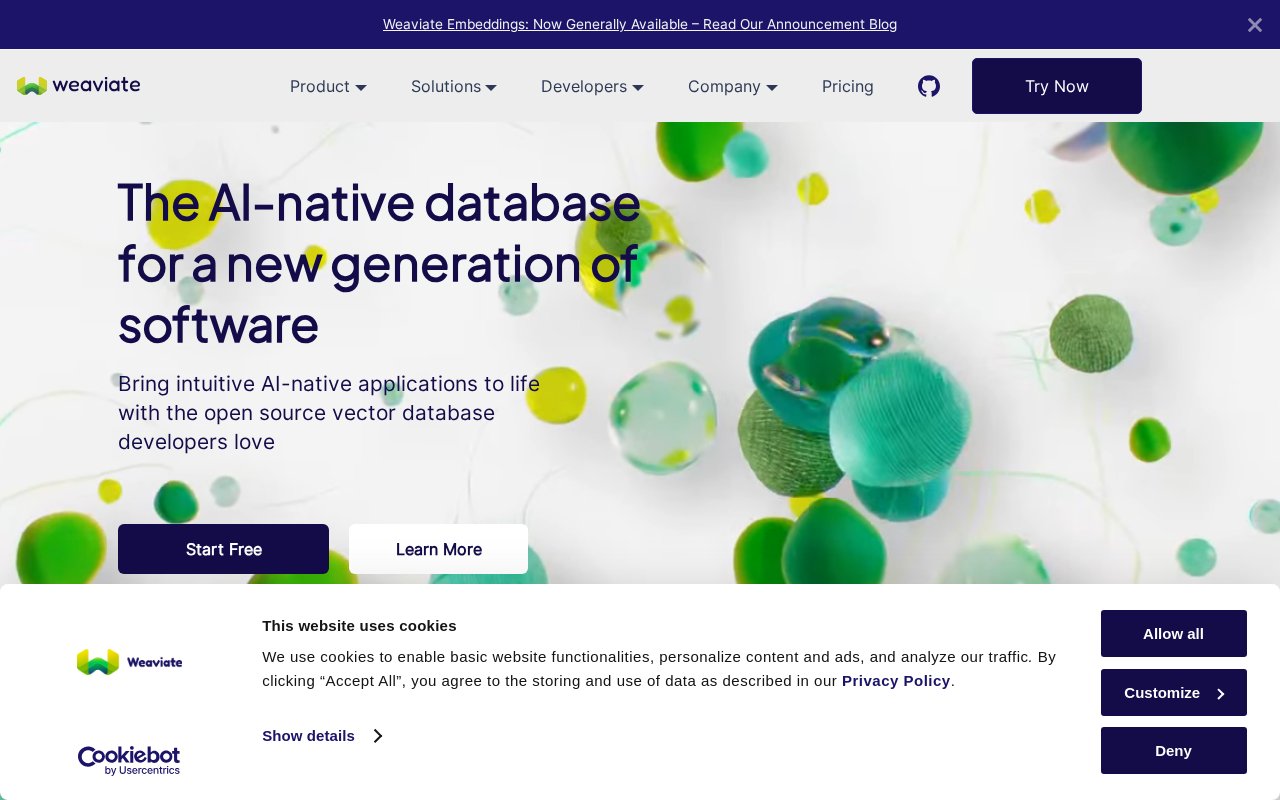Viewport: 1280px width, 800px height.
Task: Click the Weaviate logo in cookie banner
Action: click(129, 661)
